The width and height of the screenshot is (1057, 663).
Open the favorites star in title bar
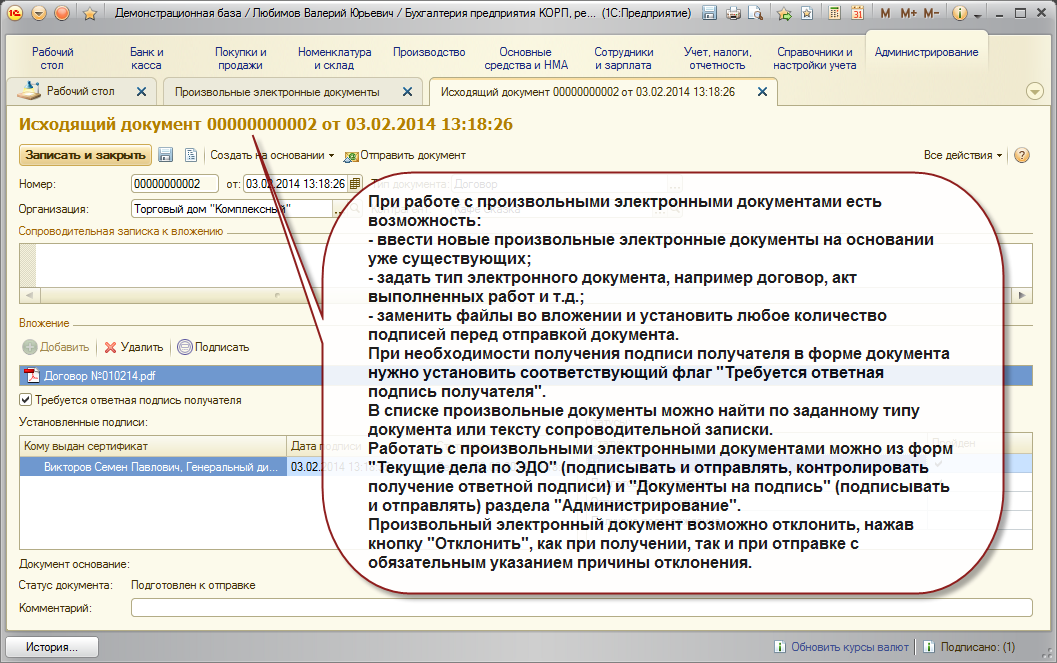(x=90, y=13)
